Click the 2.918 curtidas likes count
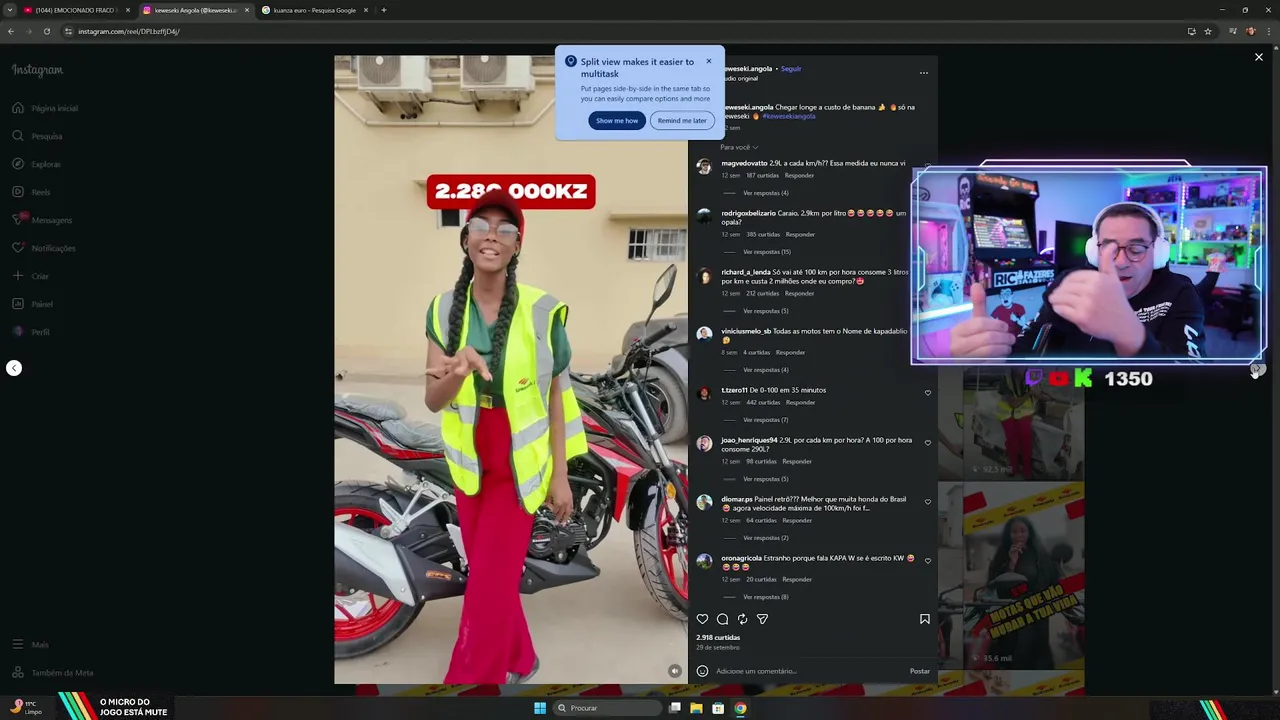 point(718,637)
